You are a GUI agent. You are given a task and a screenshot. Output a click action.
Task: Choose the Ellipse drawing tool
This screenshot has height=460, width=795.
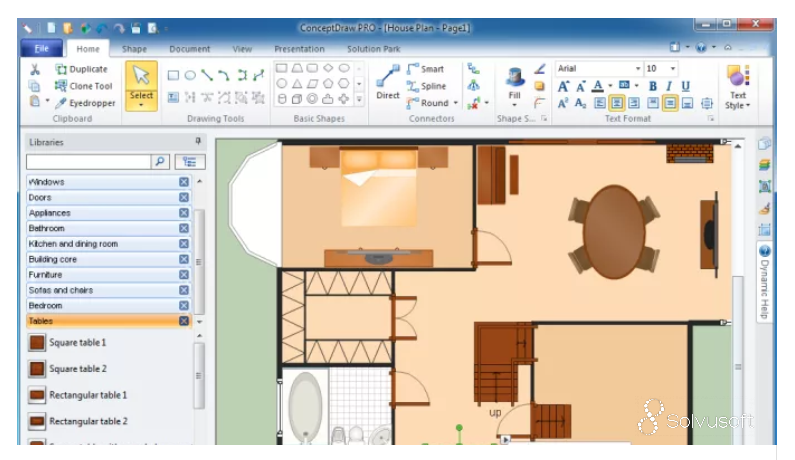(190, 76)
